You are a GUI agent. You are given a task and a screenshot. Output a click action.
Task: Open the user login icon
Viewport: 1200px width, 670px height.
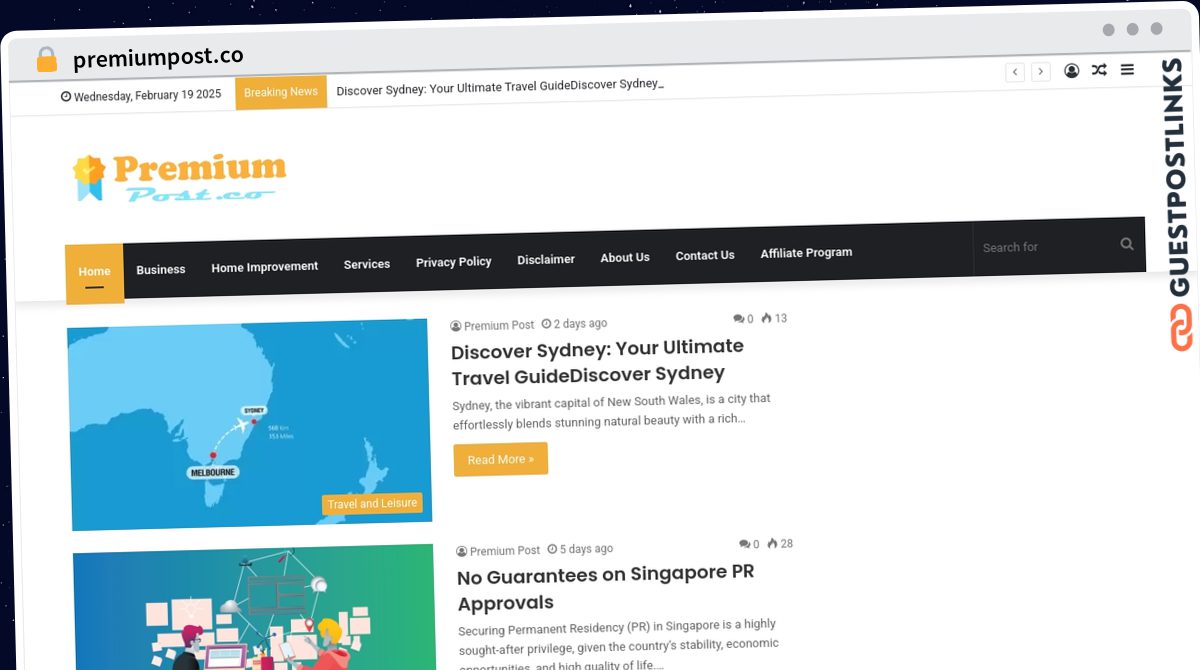coord(1072,71)
